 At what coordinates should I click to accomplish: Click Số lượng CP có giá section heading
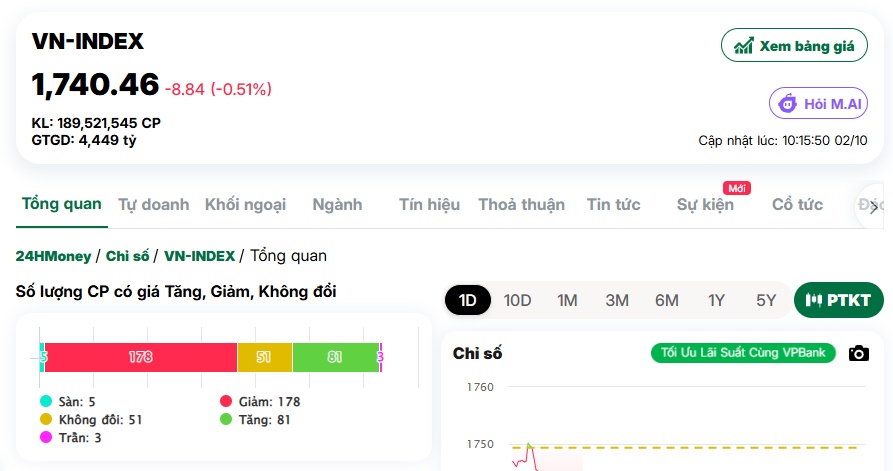[x=176, y=292]
